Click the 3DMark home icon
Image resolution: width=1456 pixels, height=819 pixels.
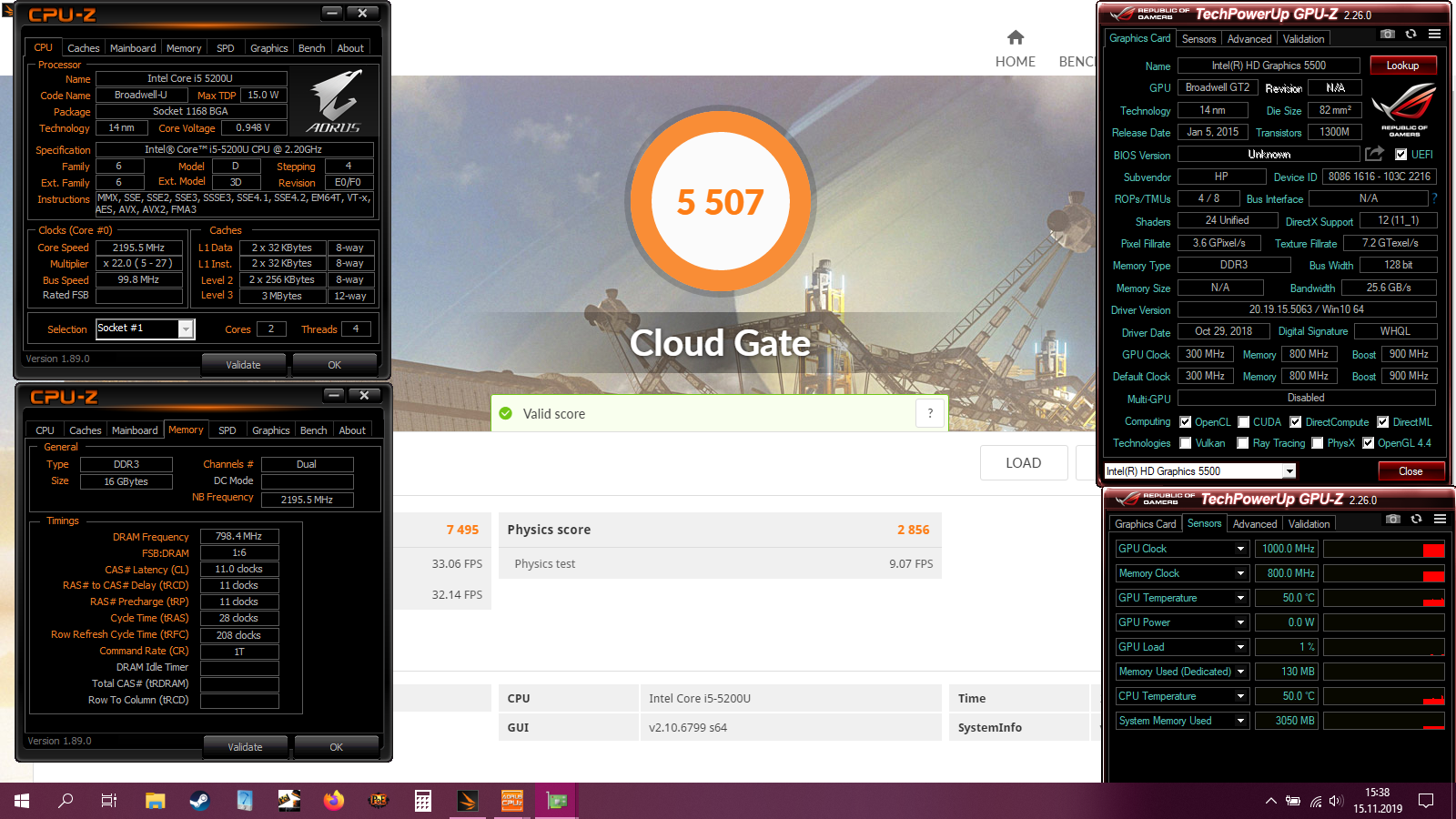1016,37
